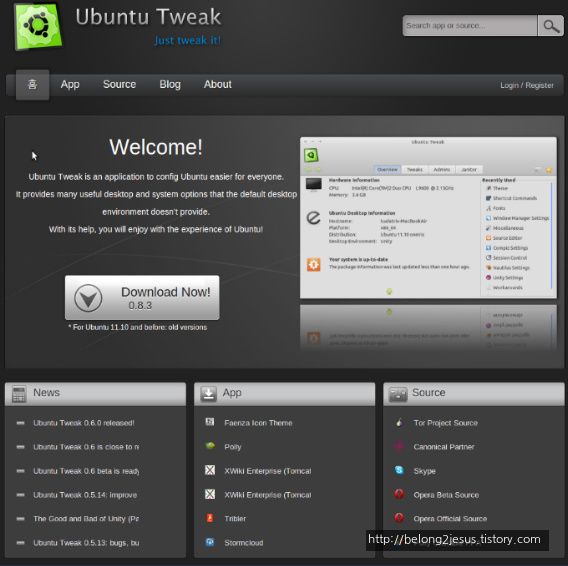Viewport: 568px width, 566px height.
Task: Open the Stormcloud app link
Action: tap(244, 543)
